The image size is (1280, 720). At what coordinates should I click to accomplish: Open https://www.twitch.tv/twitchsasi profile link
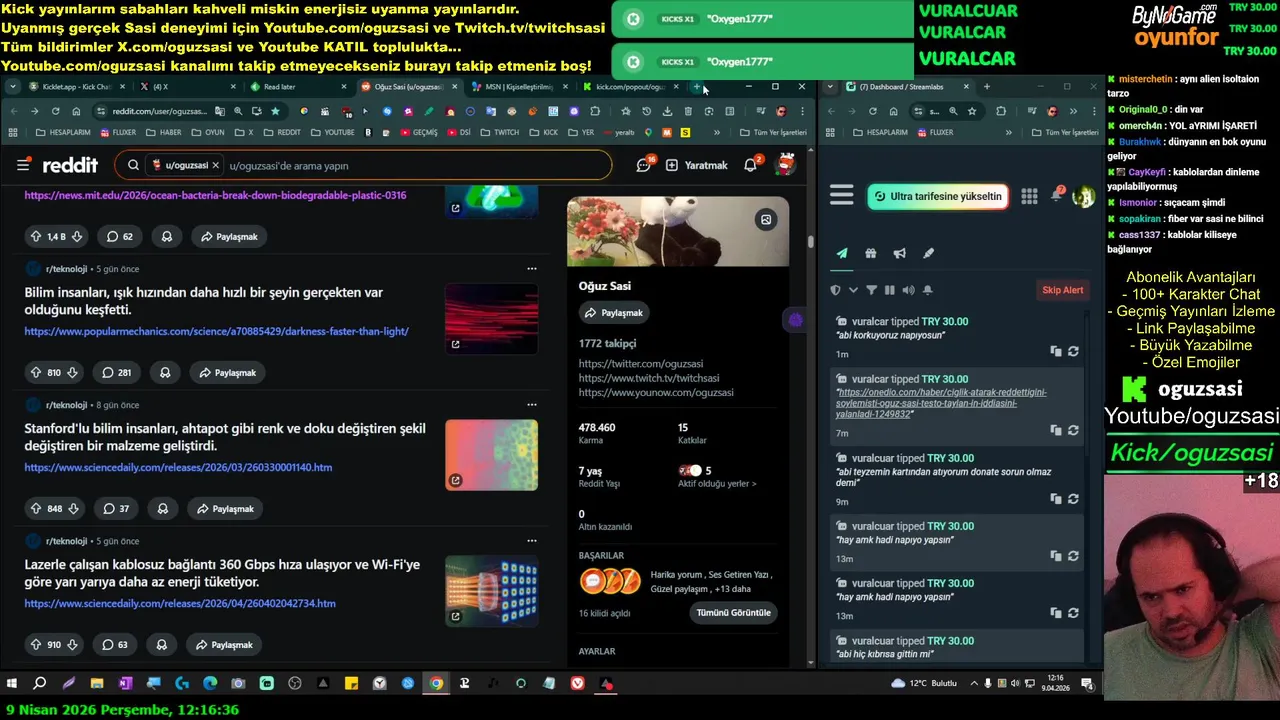pyautogui.click(x=648, y=378)
